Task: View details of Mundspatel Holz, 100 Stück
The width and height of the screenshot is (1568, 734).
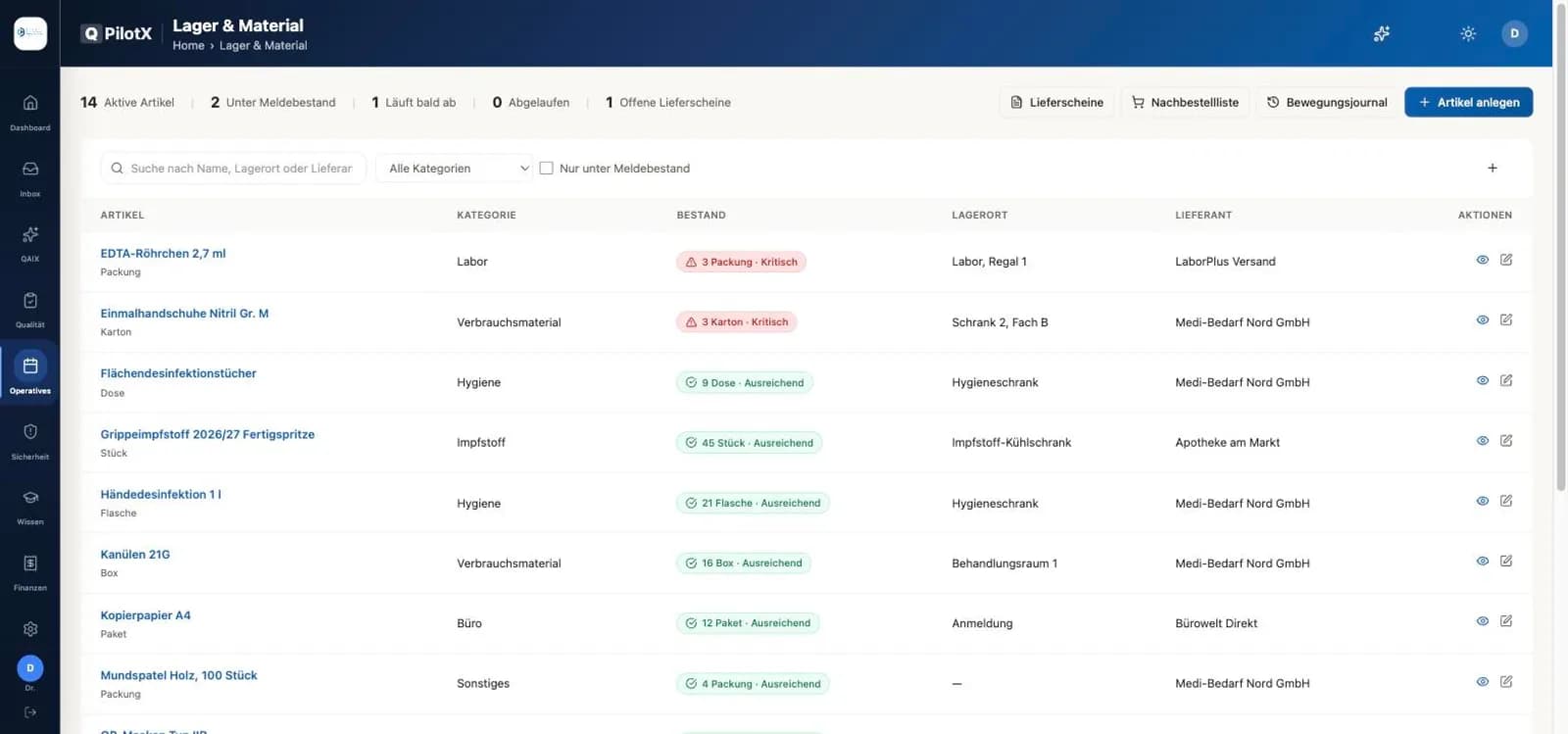Action: (x=1483, y=682)
